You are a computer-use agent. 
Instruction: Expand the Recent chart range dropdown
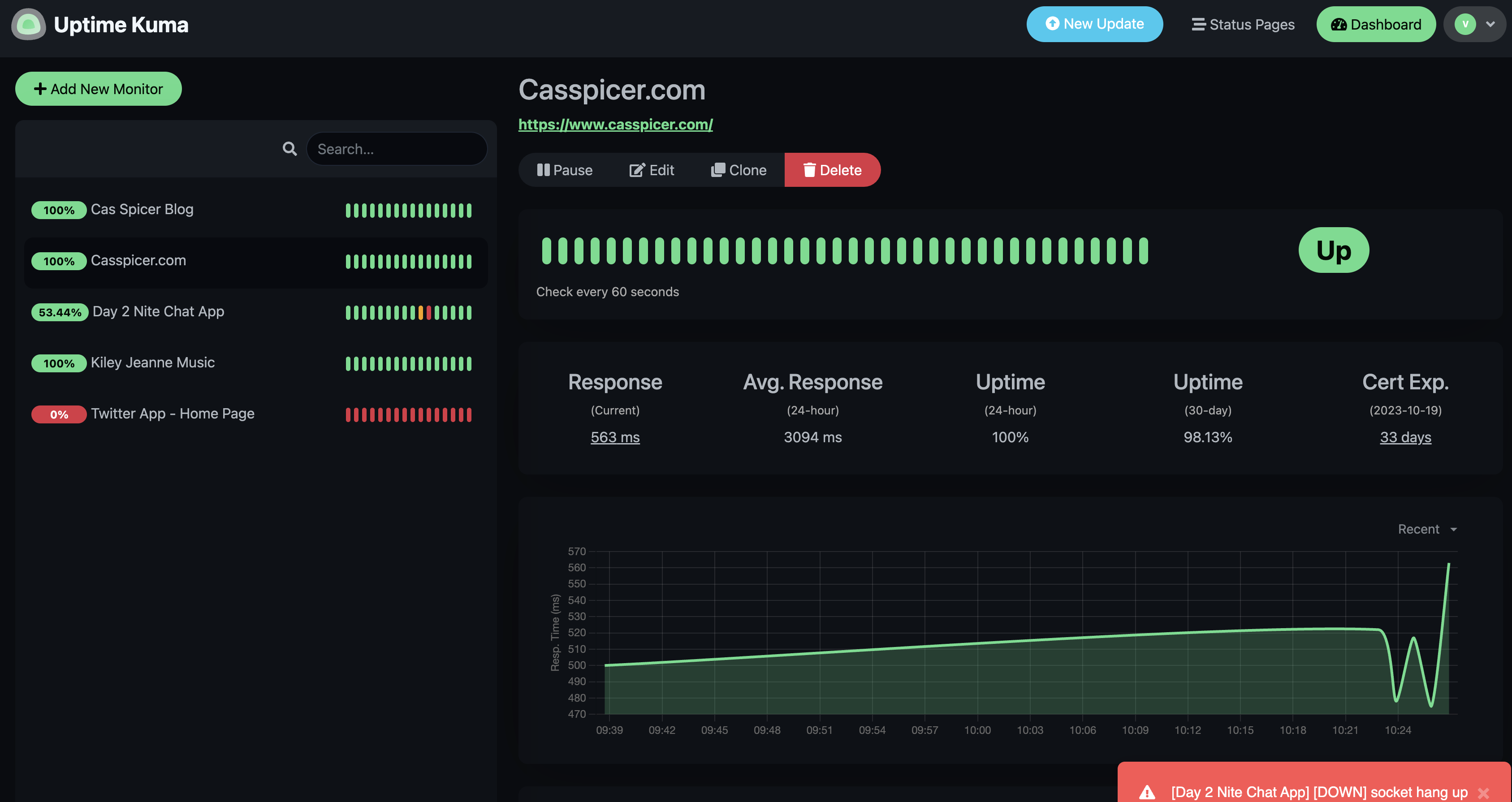[x=1427, y=529]
